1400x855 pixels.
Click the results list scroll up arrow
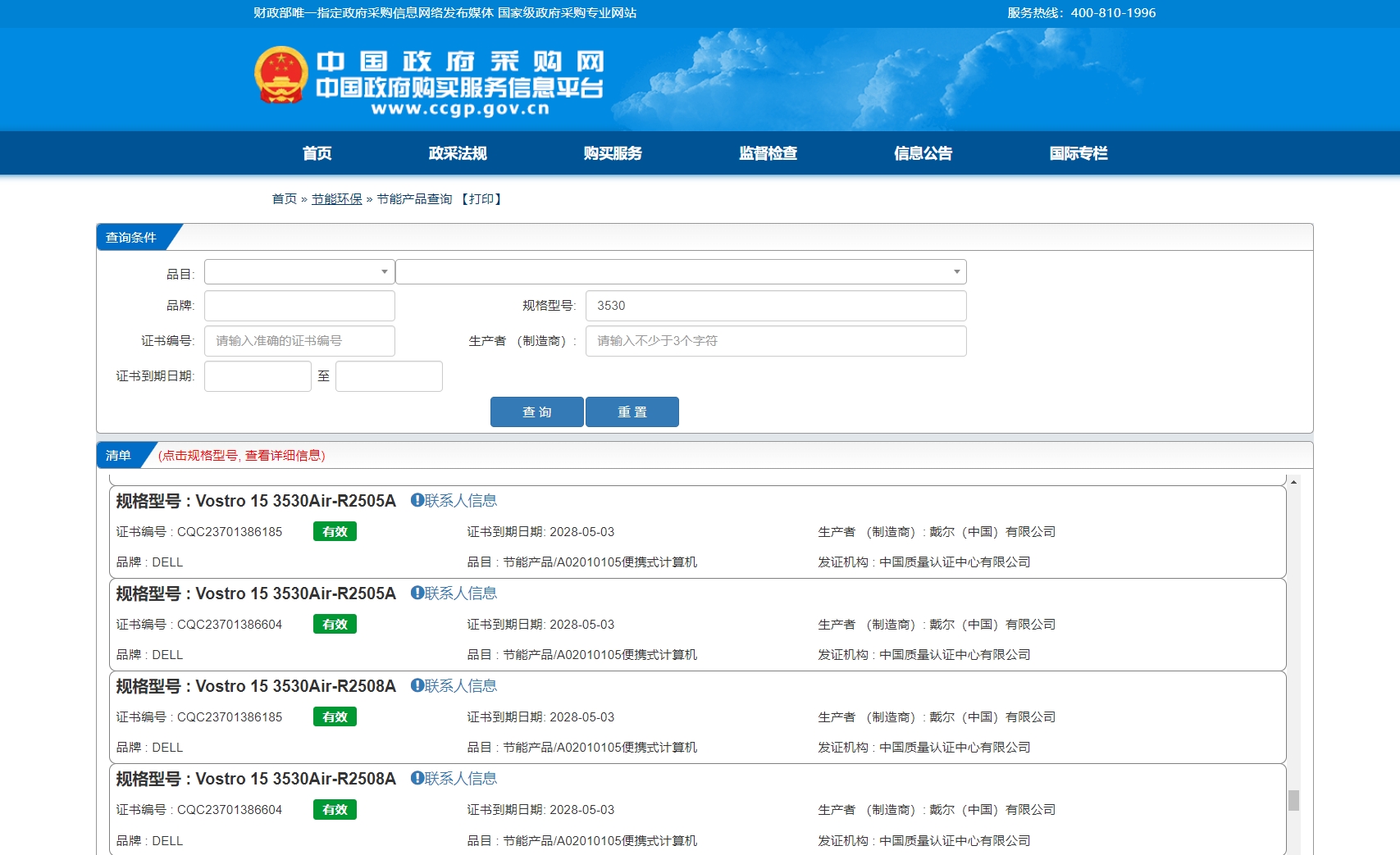(x=1293, y=482)
